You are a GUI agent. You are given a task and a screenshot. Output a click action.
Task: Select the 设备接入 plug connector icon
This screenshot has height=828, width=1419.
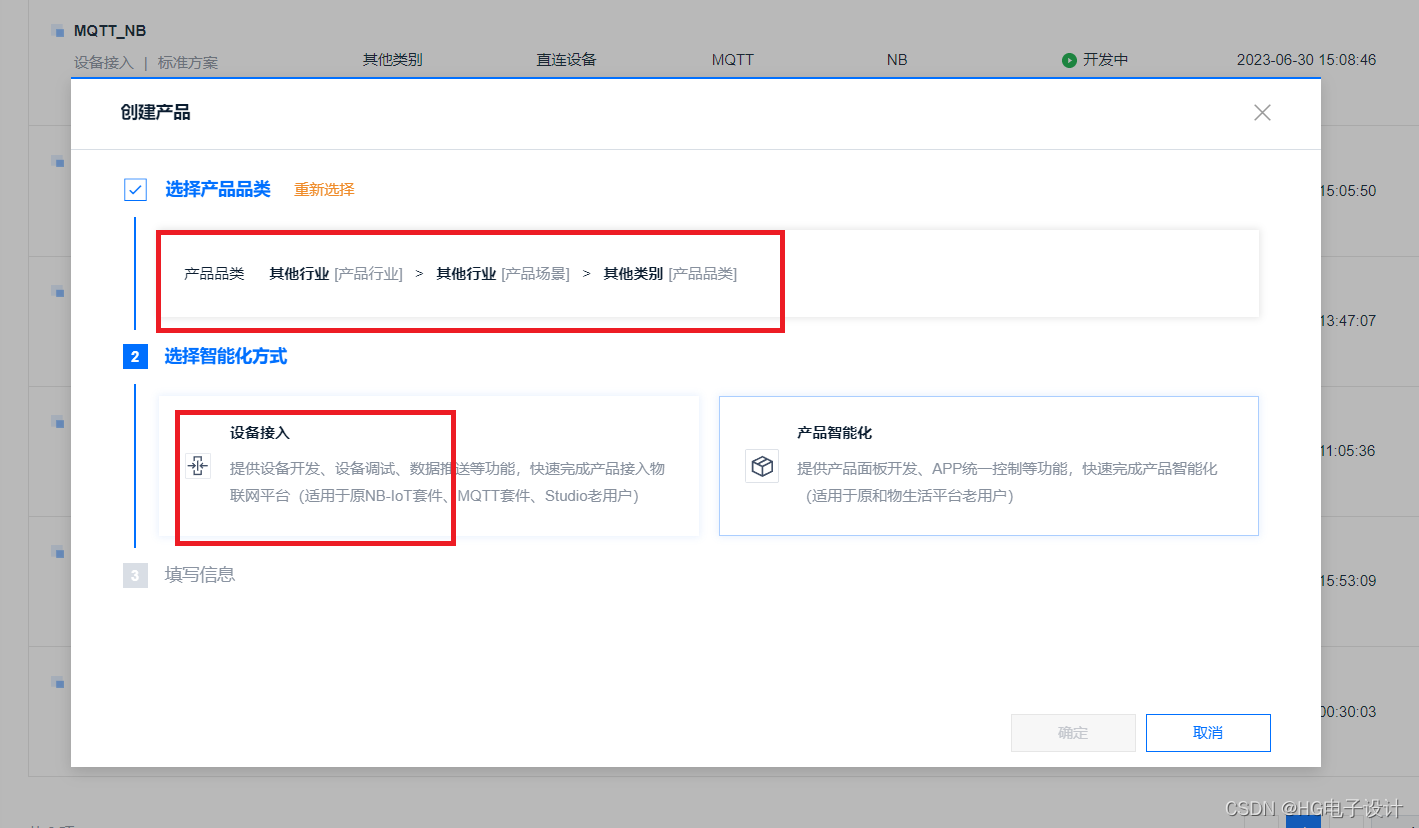point(198,466)
